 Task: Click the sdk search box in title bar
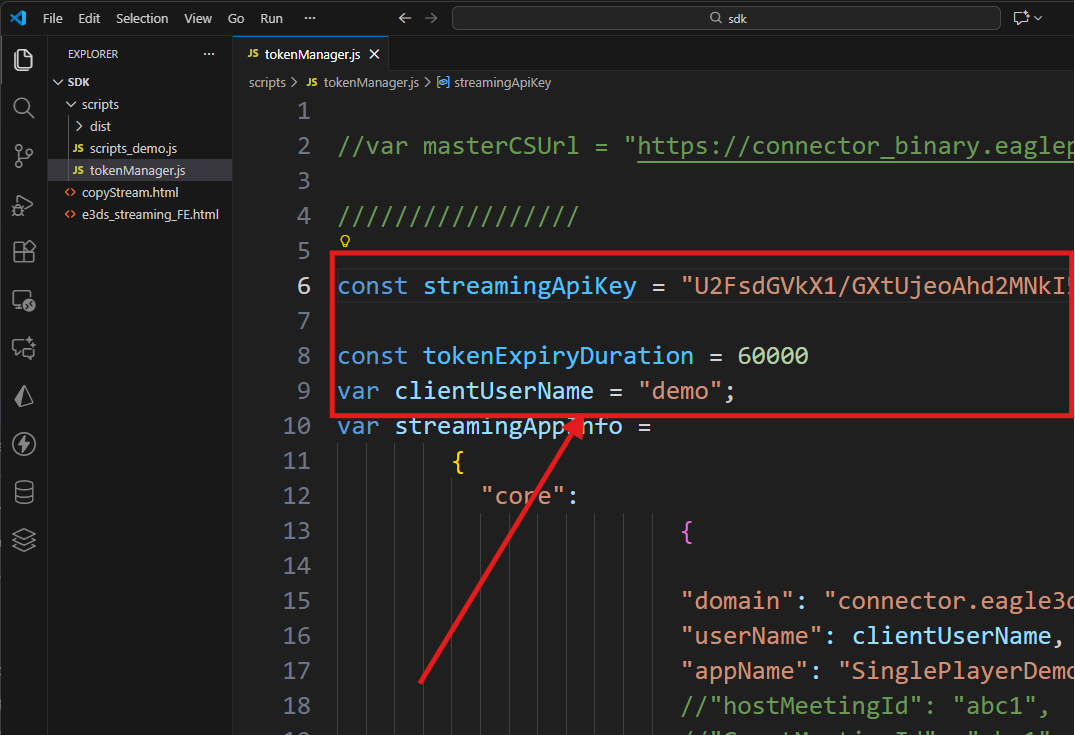pyautogui.click(x=726, y=18)
